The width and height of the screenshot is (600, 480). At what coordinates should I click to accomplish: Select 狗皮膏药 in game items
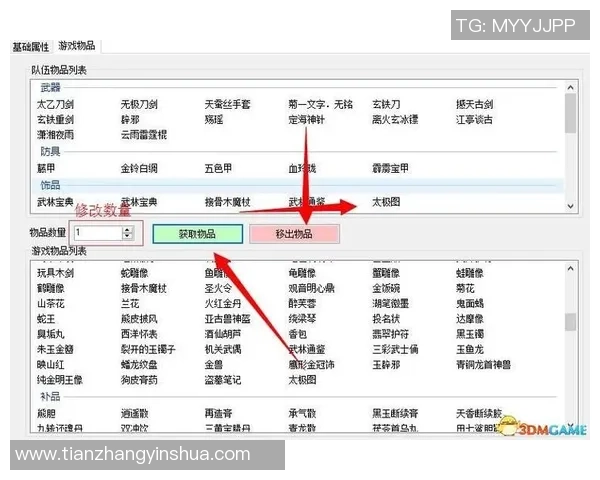(139, 380)
